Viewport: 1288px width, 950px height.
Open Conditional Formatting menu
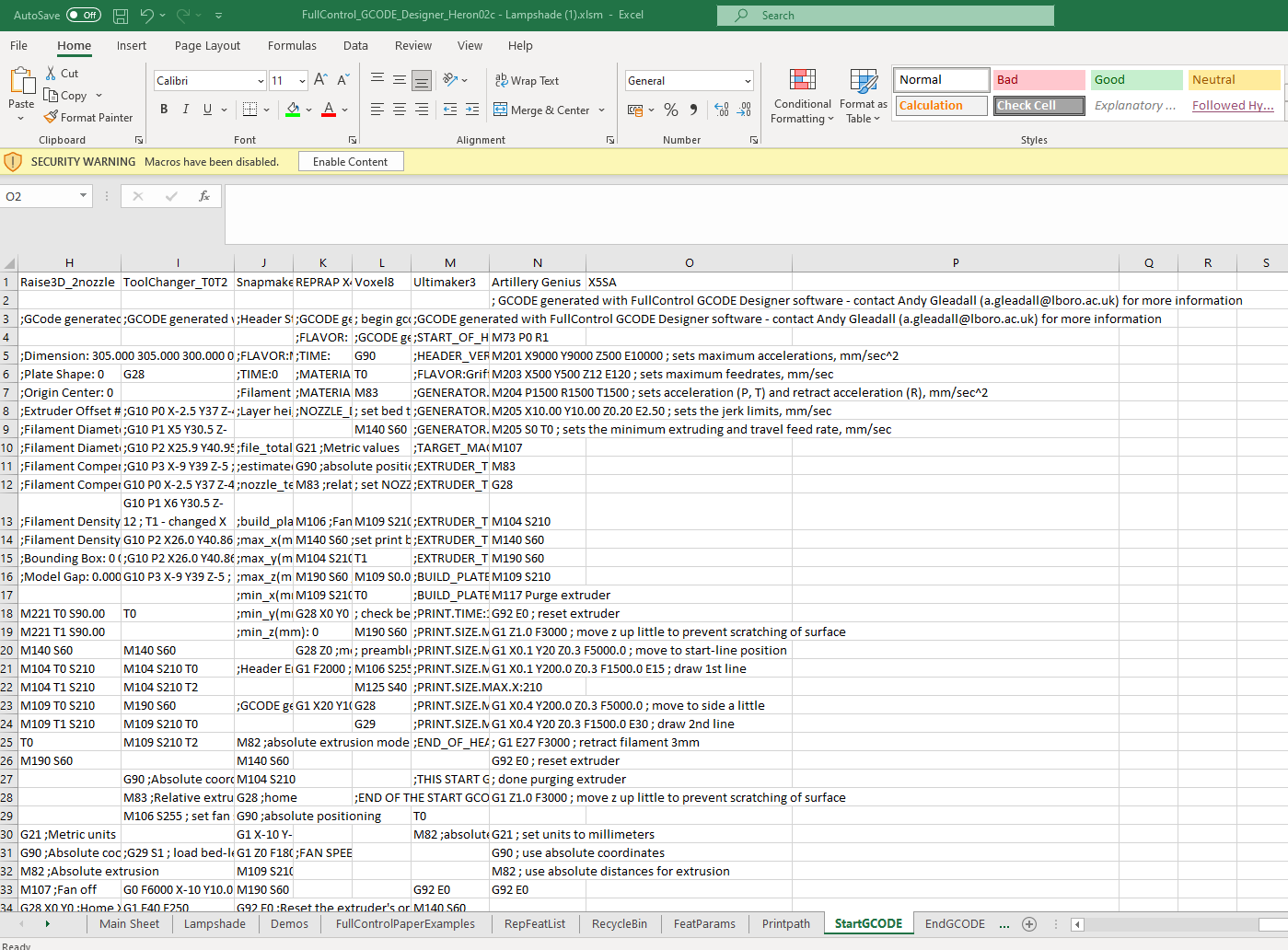coord(803,96)
